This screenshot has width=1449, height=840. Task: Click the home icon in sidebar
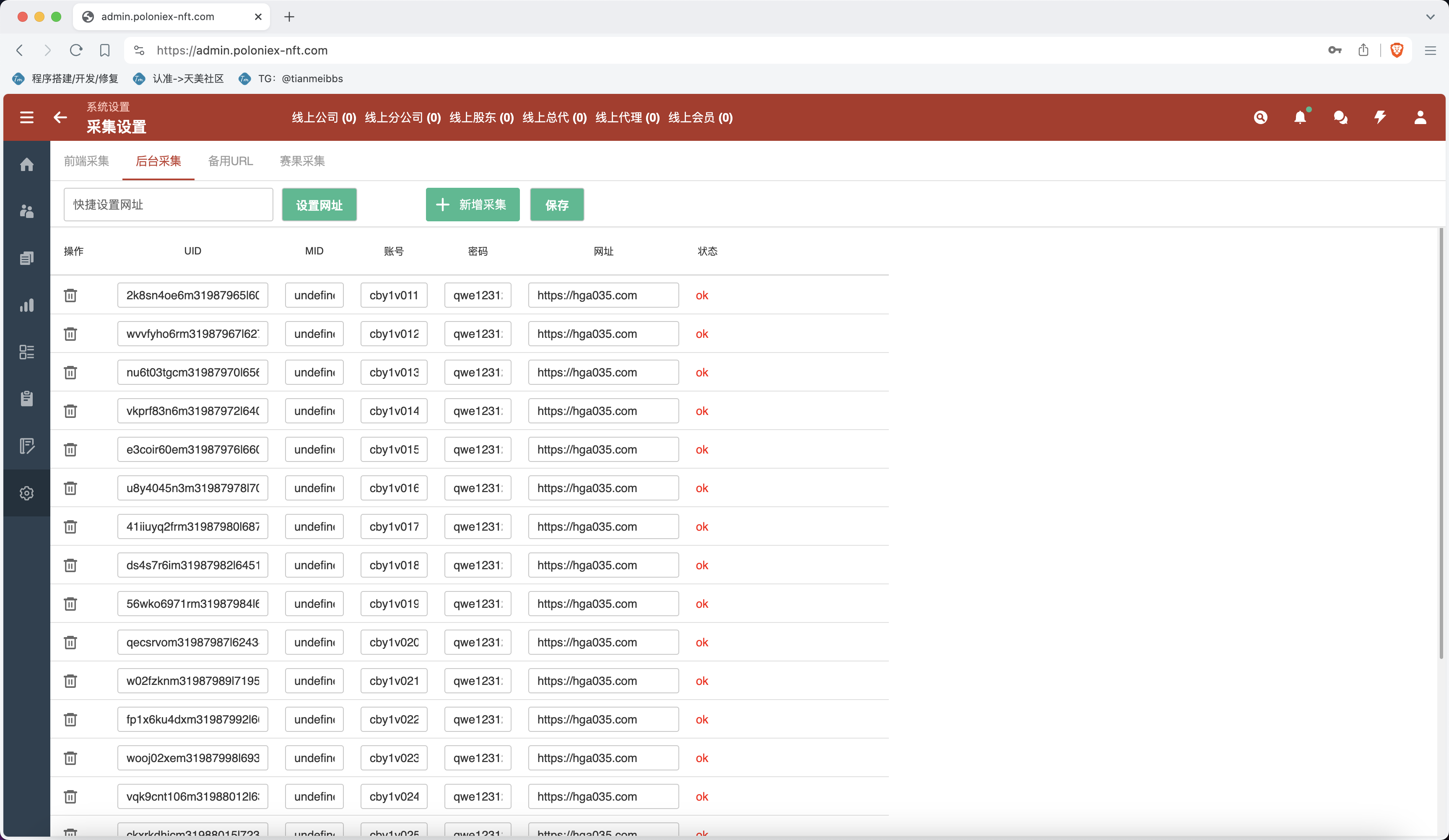coord(26,165)
